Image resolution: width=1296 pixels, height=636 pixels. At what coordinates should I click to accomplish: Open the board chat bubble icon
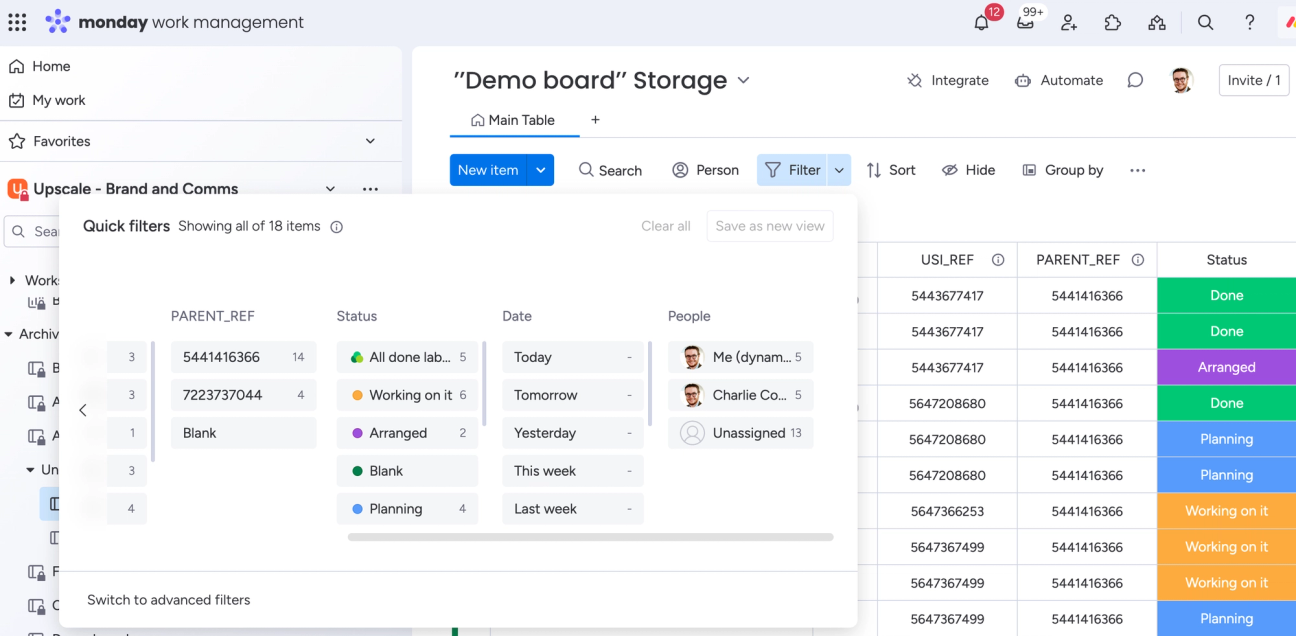coord(1135,80)
